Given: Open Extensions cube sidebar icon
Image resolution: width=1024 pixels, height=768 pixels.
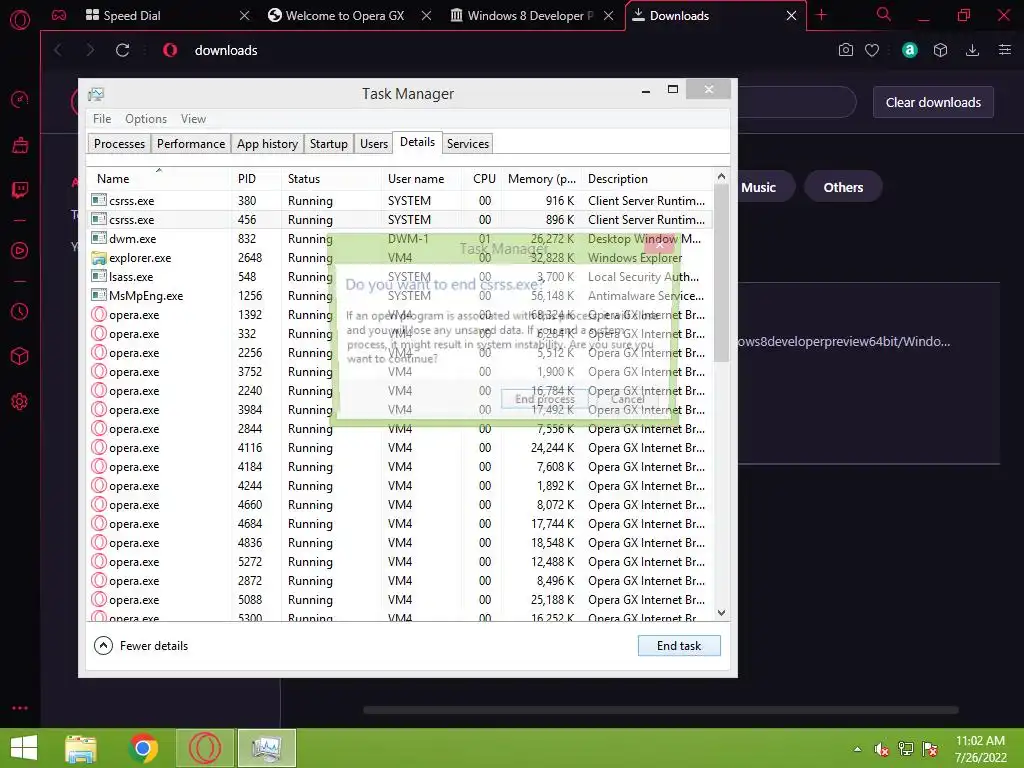Looking at the screenshot, I should click(x=20, y=356).
